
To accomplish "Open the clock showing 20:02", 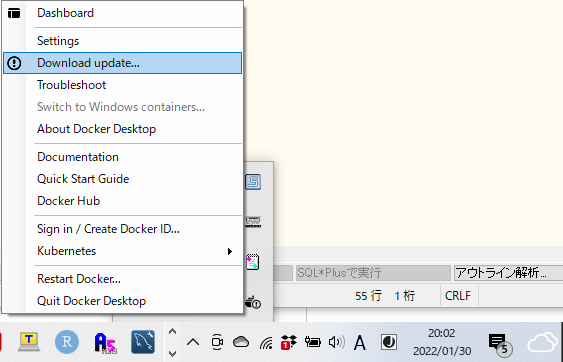I will [x=441, y=342].
